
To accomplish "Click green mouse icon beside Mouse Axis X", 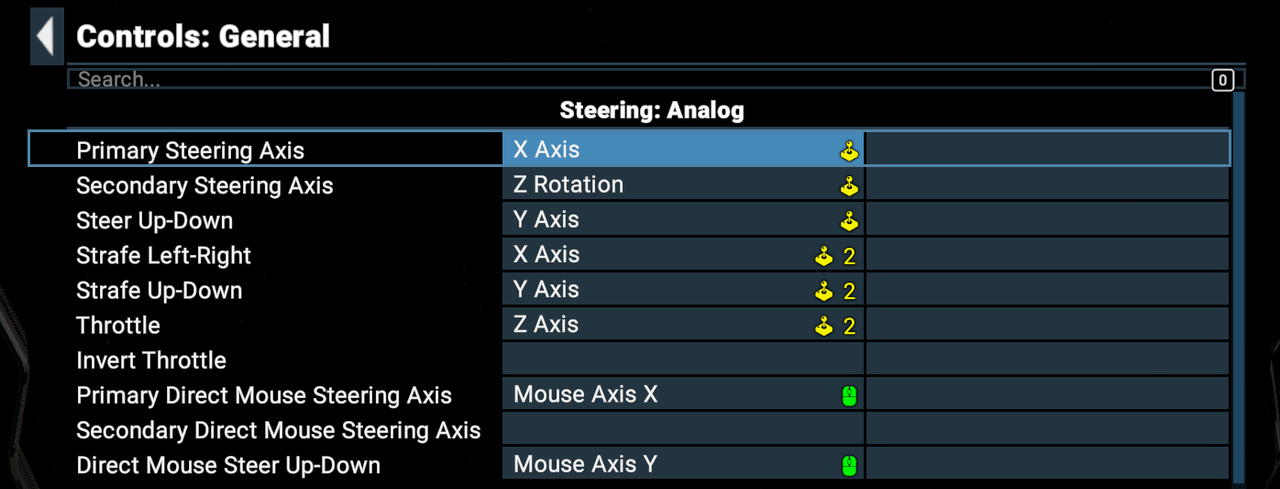I will tap(849, 396).
